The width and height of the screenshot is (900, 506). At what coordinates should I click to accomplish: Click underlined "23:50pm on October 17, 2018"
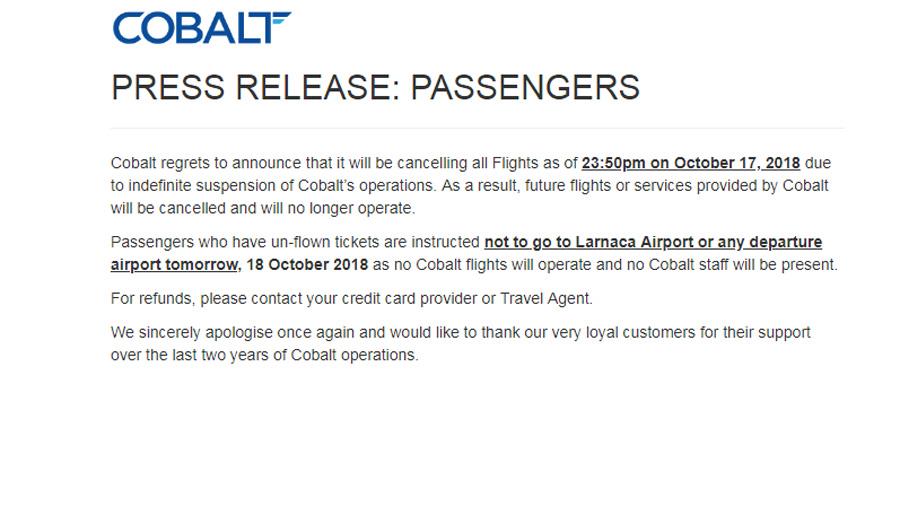691,163
